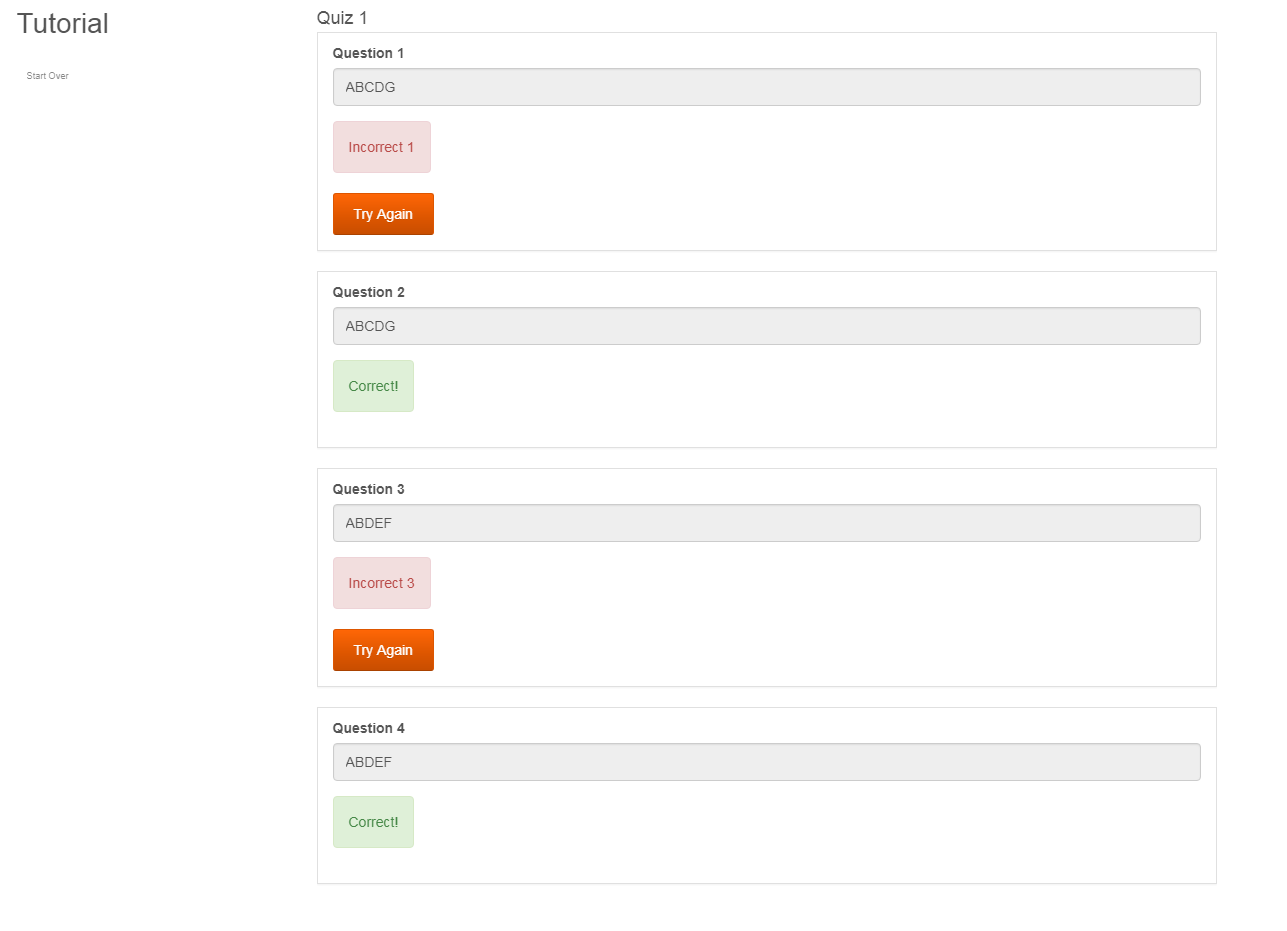Click the Question 4 label
Viewport: 1287px width, 931px height.
pos(368,728)
